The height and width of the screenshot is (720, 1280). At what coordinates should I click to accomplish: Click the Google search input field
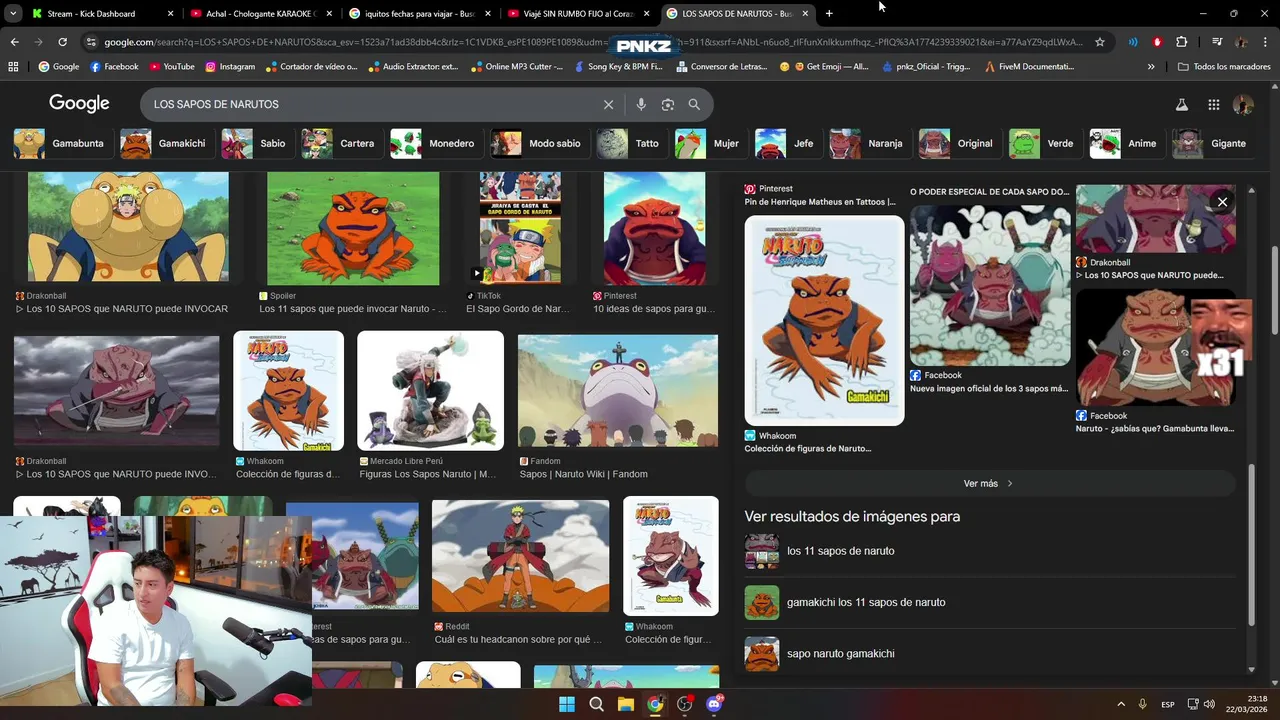370,104
